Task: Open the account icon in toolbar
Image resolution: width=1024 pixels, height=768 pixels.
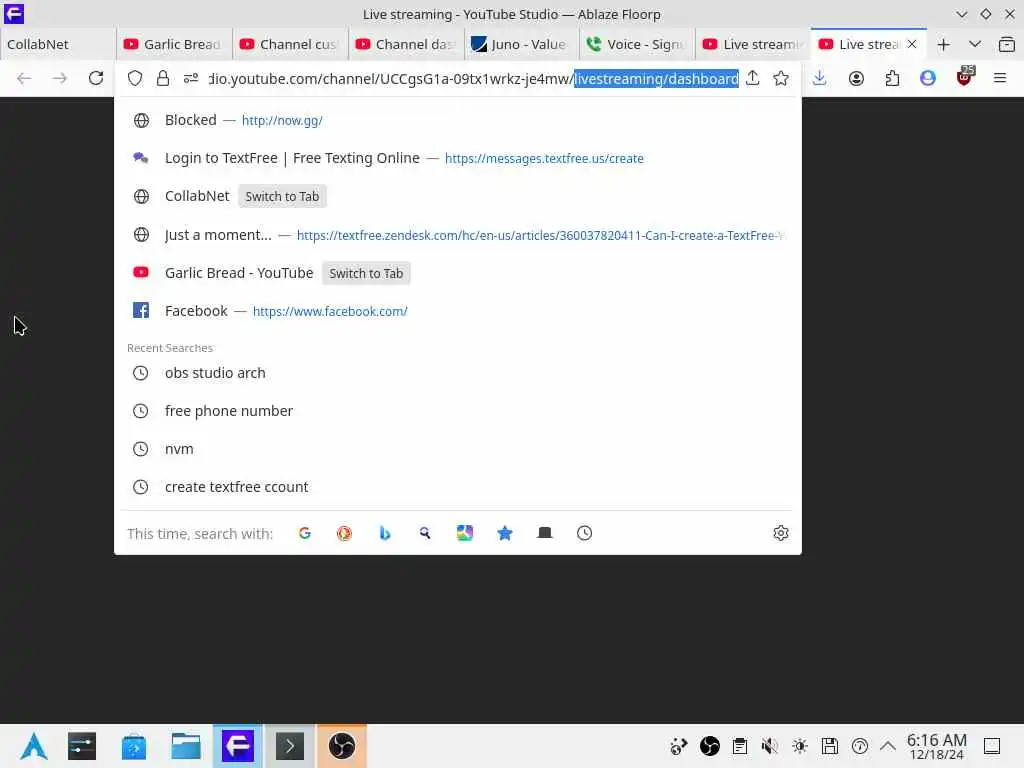Action: coord(856,78)
